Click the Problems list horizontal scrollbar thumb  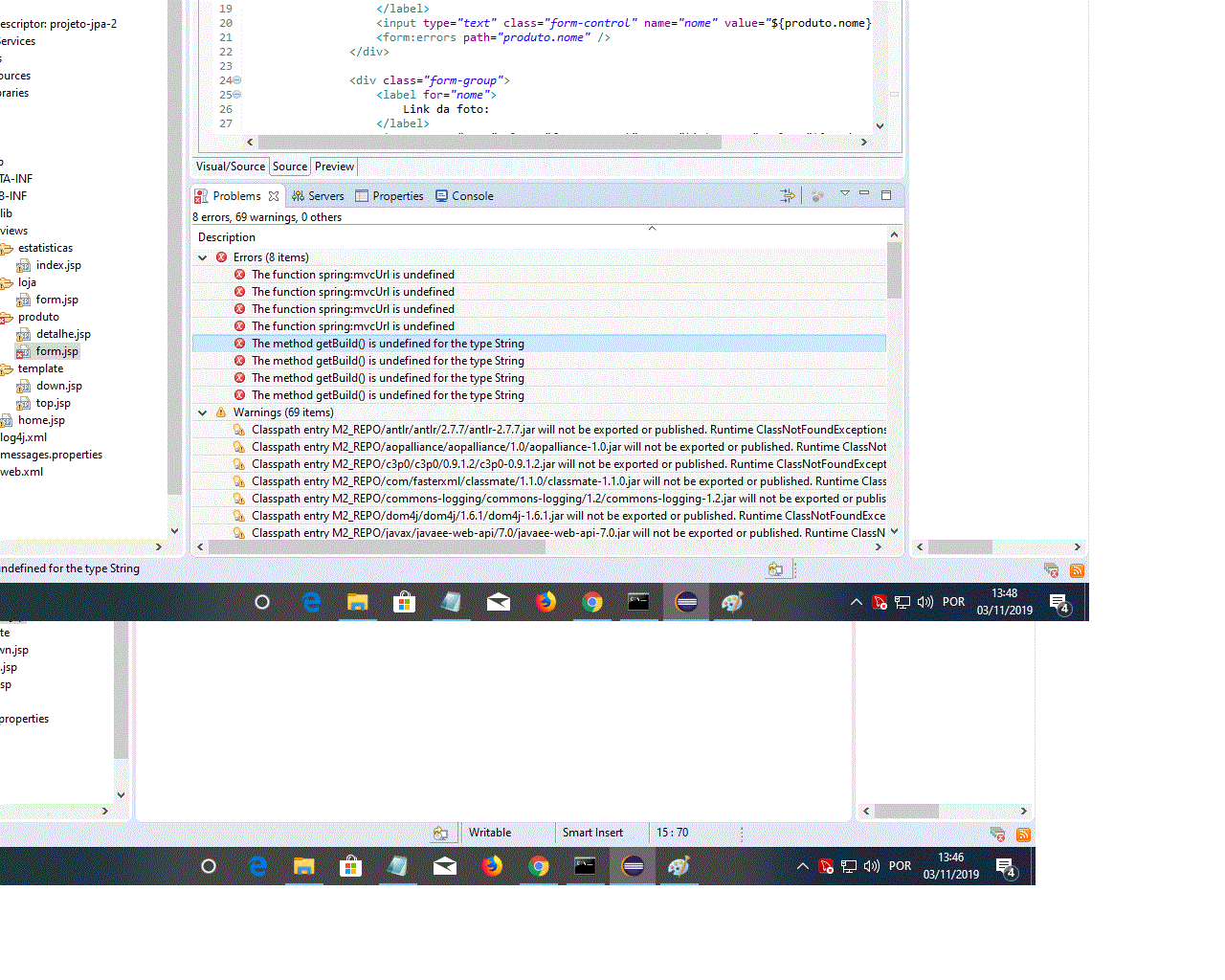(377, 547)
